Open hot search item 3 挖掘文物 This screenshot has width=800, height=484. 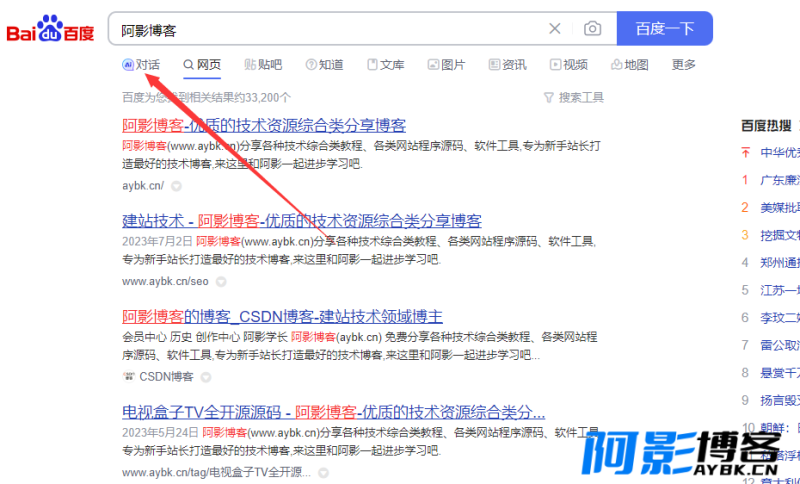(x=780, y=235)
